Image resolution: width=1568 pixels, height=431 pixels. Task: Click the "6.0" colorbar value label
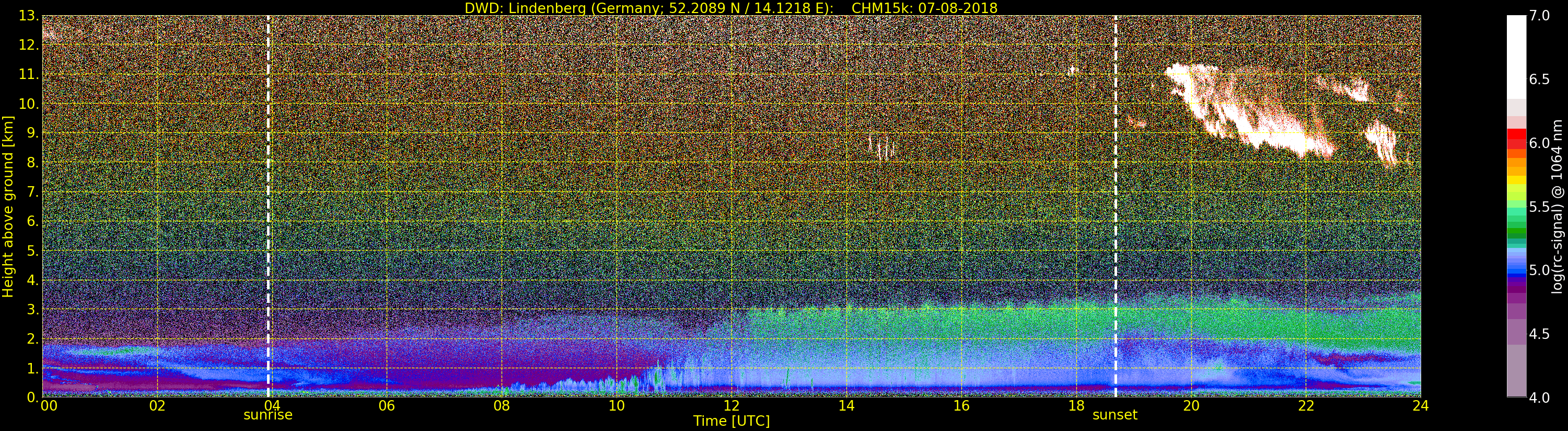(1539, 143)
